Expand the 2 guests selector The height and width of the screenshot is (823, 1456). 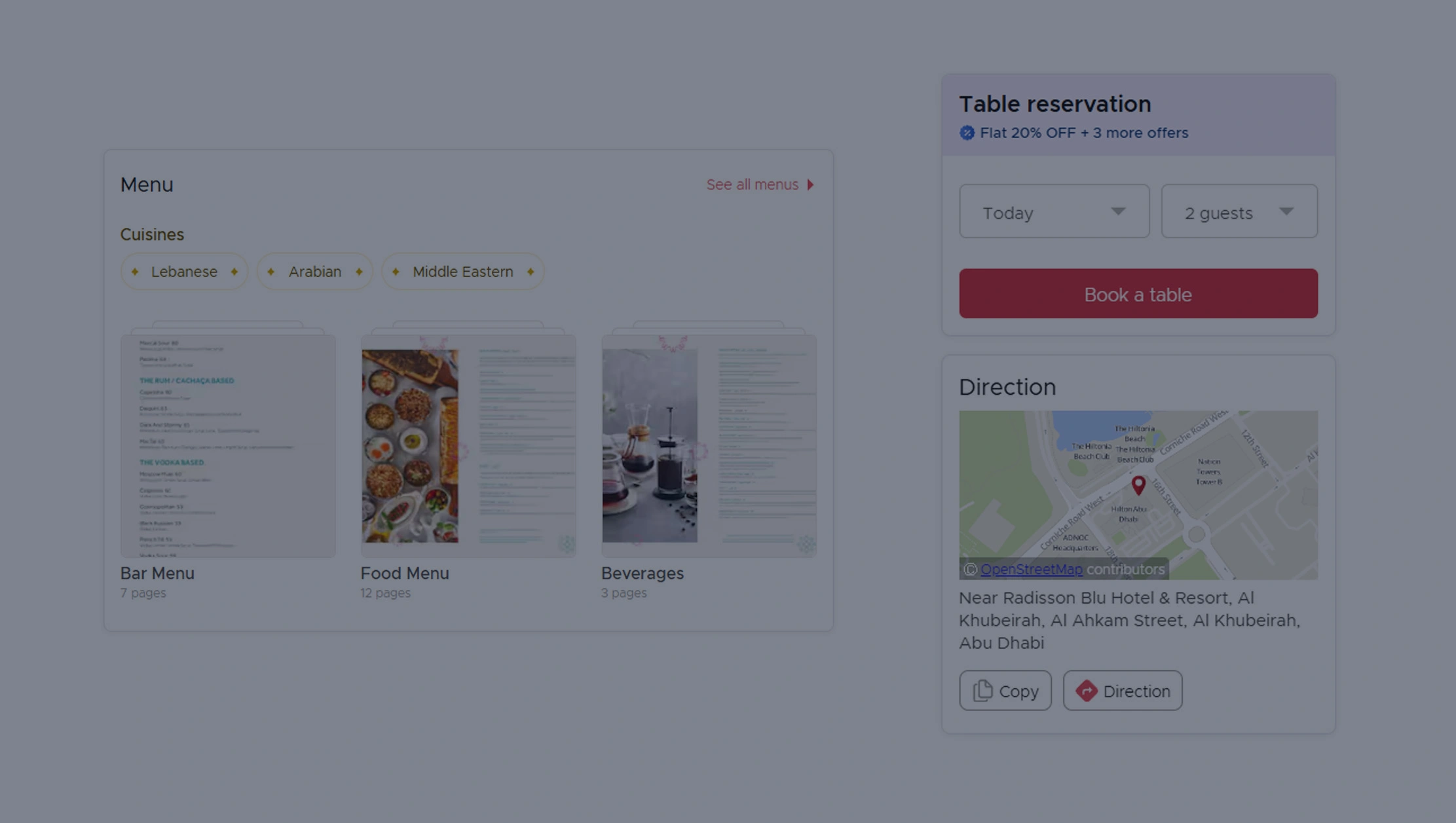pos(1239,211)
